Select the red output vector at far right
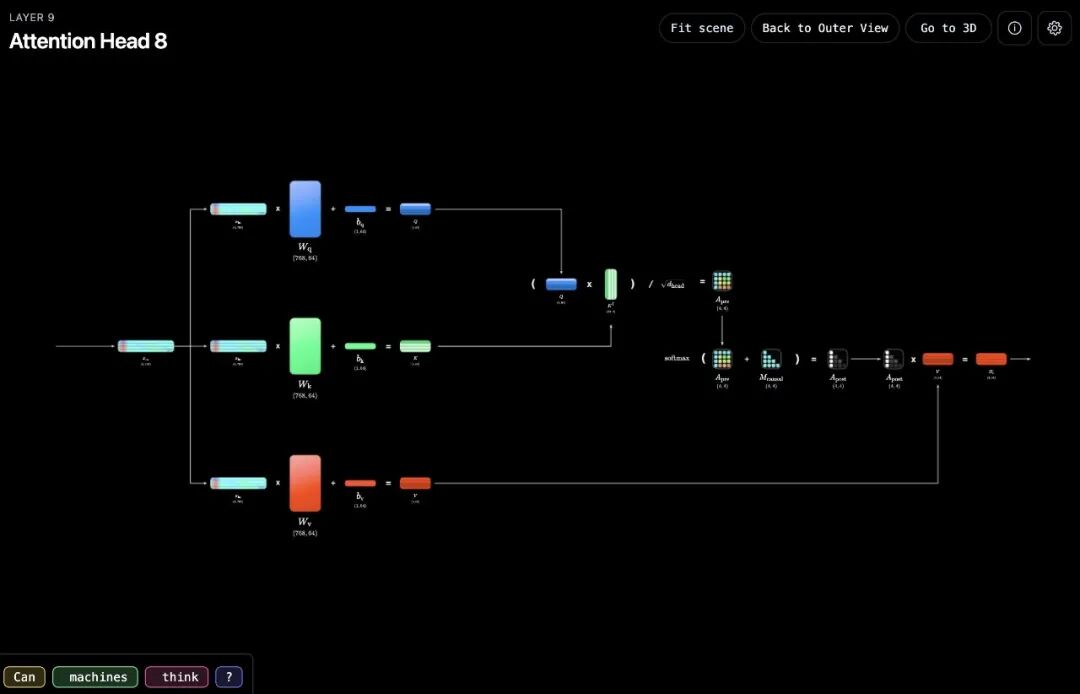The height and width of the screenshot is (694, 1080). pyautogui.click(x=991, y=359)
